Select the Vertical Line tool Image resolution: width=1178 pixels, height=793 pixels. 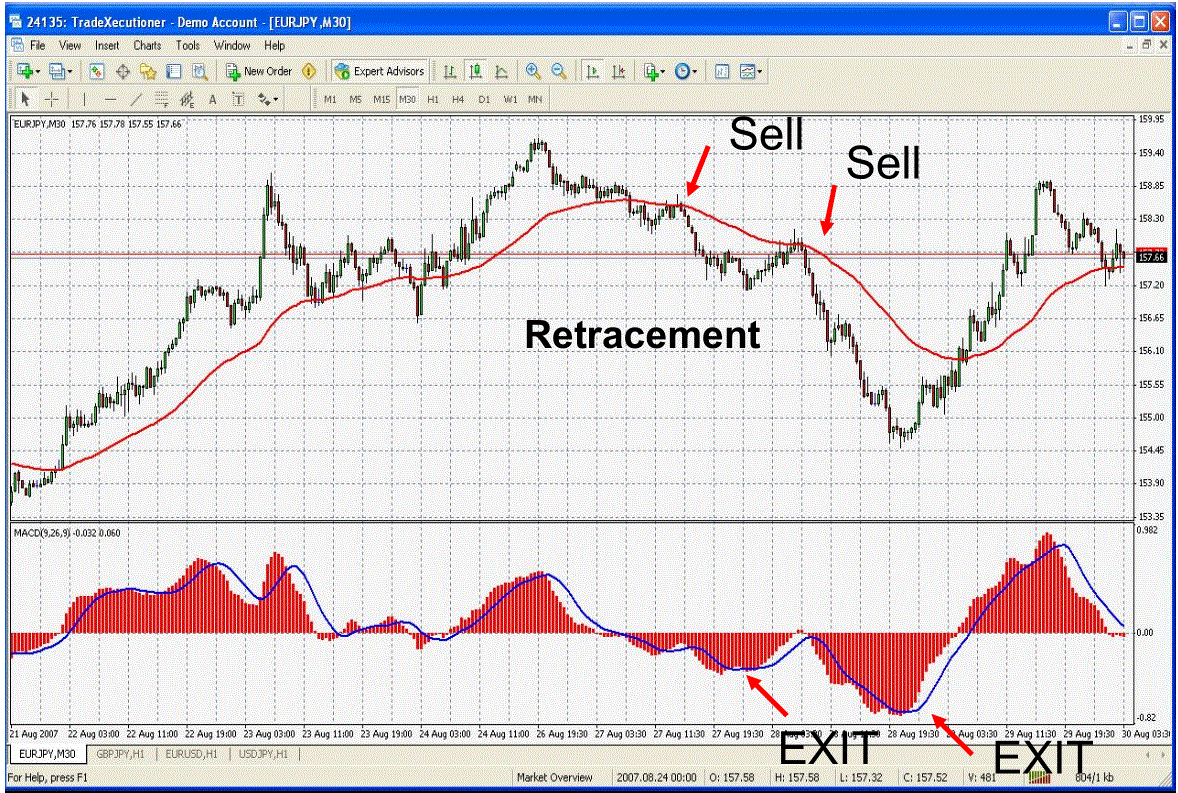click(84, 99)
